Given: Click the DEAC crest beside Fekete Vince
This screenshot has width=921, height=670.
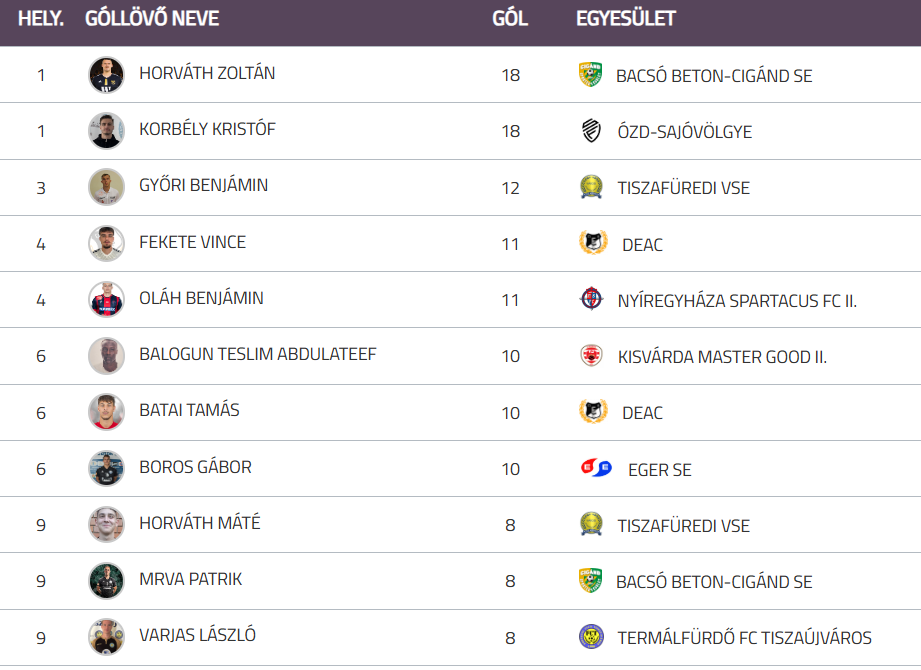Looking at the screenshot, I should click(x=593, y=243).
